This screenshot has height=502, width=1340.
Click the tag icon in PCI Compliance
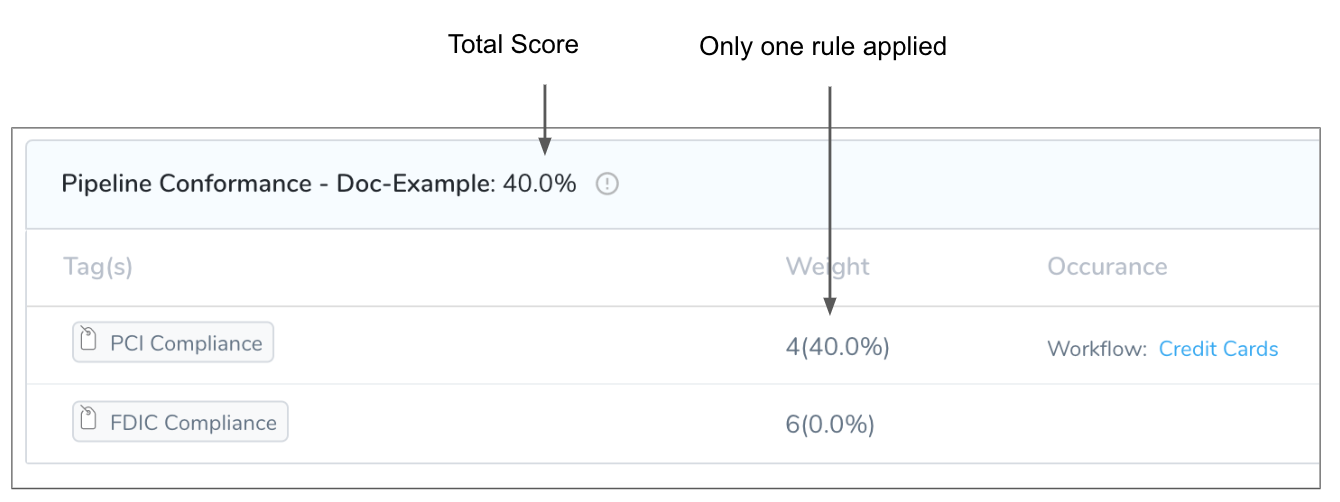(x=90, y=341)
